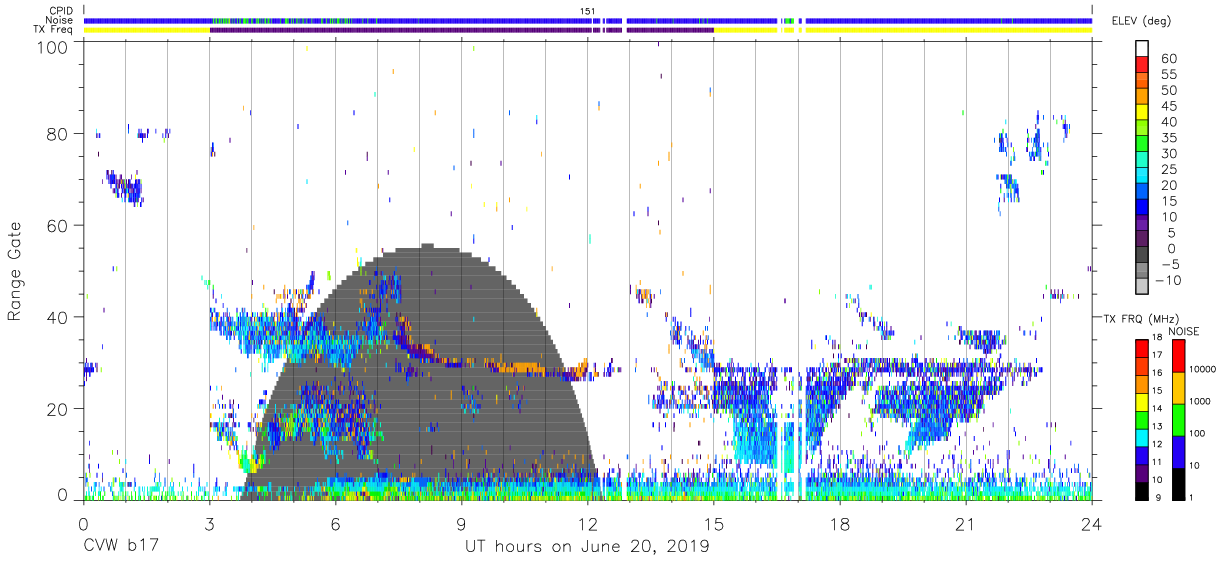Click the 40 tick on Range Gate axis

(58, 317)
